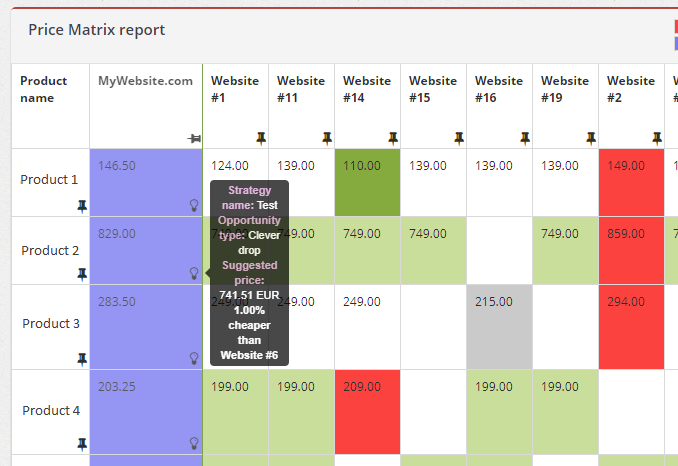Pin the Website #14 column
The width and height of the screenshot is (678, 466).
point(393,138)
